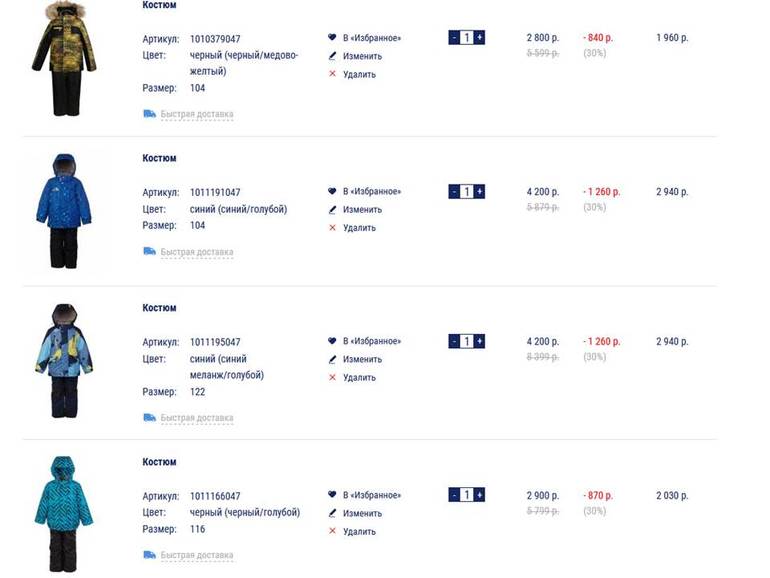
Task: Open "Костюм" title of item 1011195047
Action: pos(159,308)
